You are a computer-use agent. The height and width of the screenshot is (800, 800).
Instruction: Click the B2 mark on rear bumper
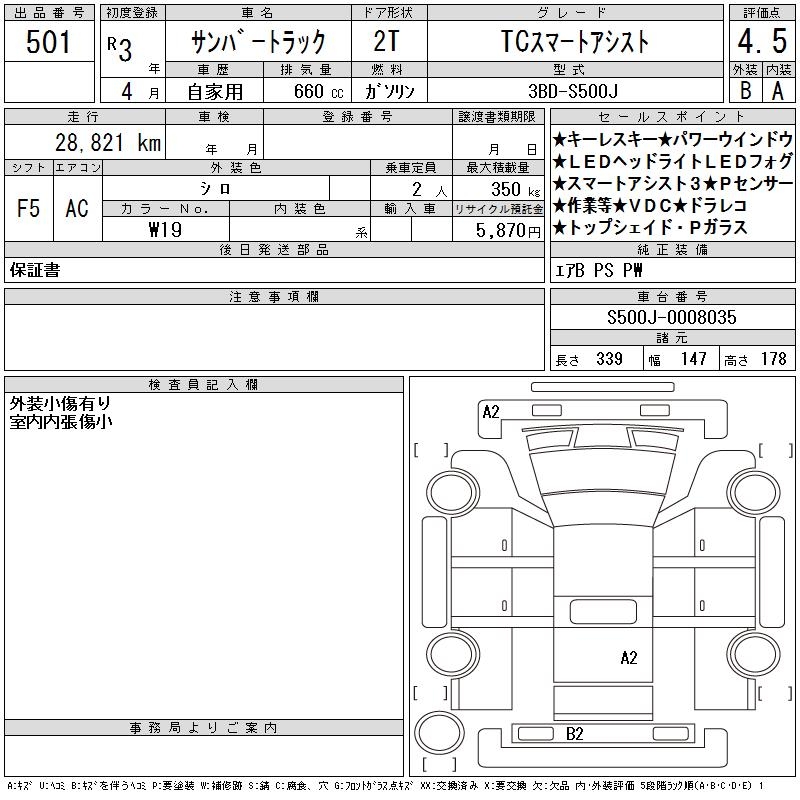[x=574, y=734]
